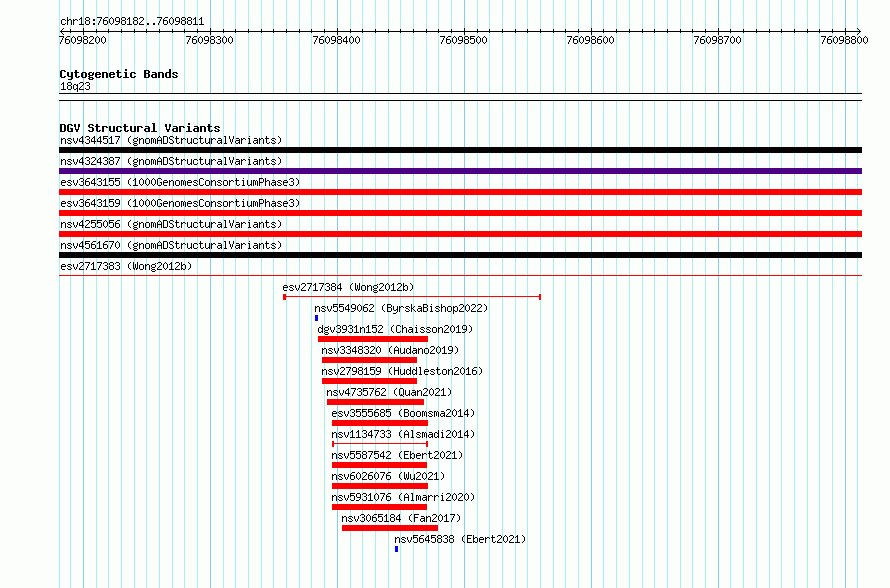Image resolution: width=890 pixels, height=588 pixels.
Task: Click the red bar under dgv3931n152
Action: click(x=373, y=339)
